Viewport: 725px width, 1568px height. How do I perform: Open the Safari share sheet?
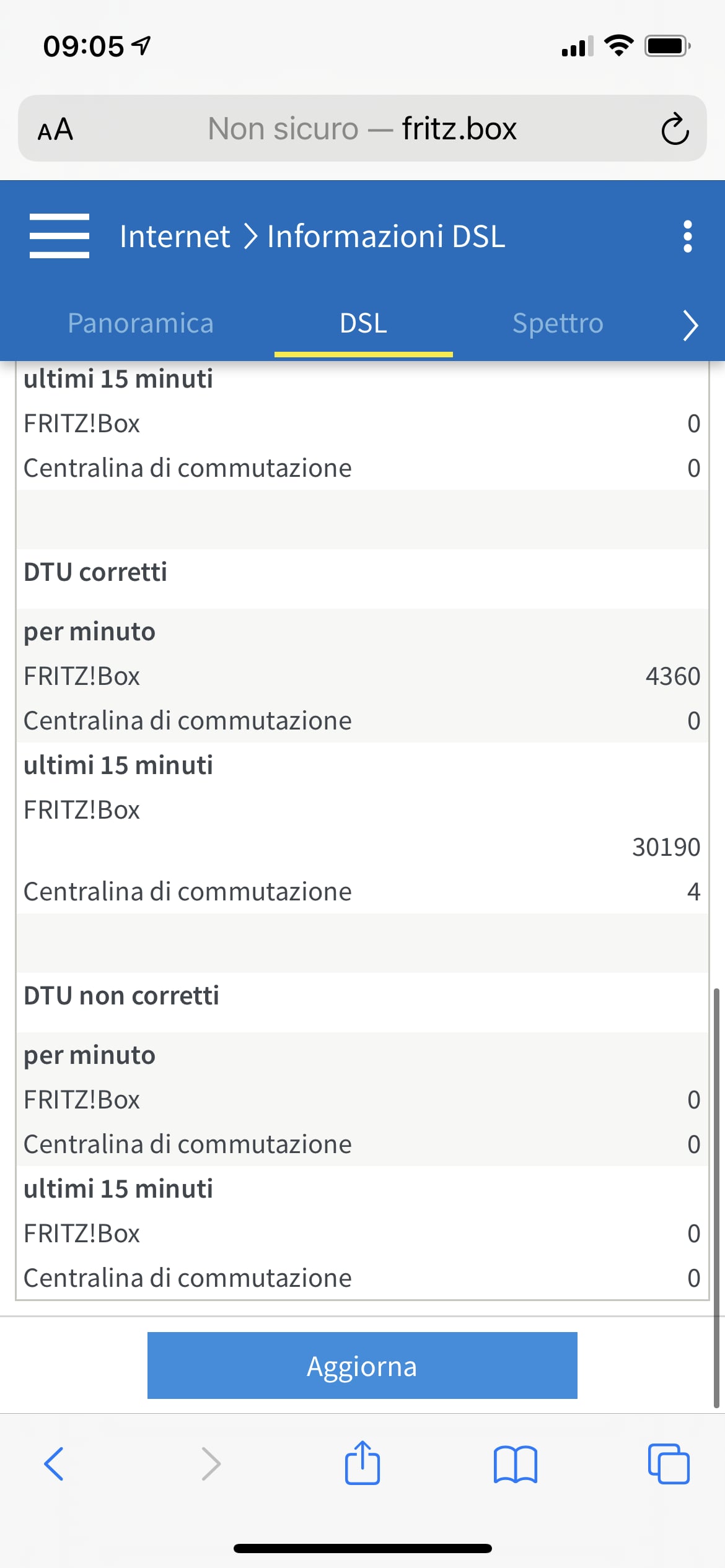tap(362, 1463)
